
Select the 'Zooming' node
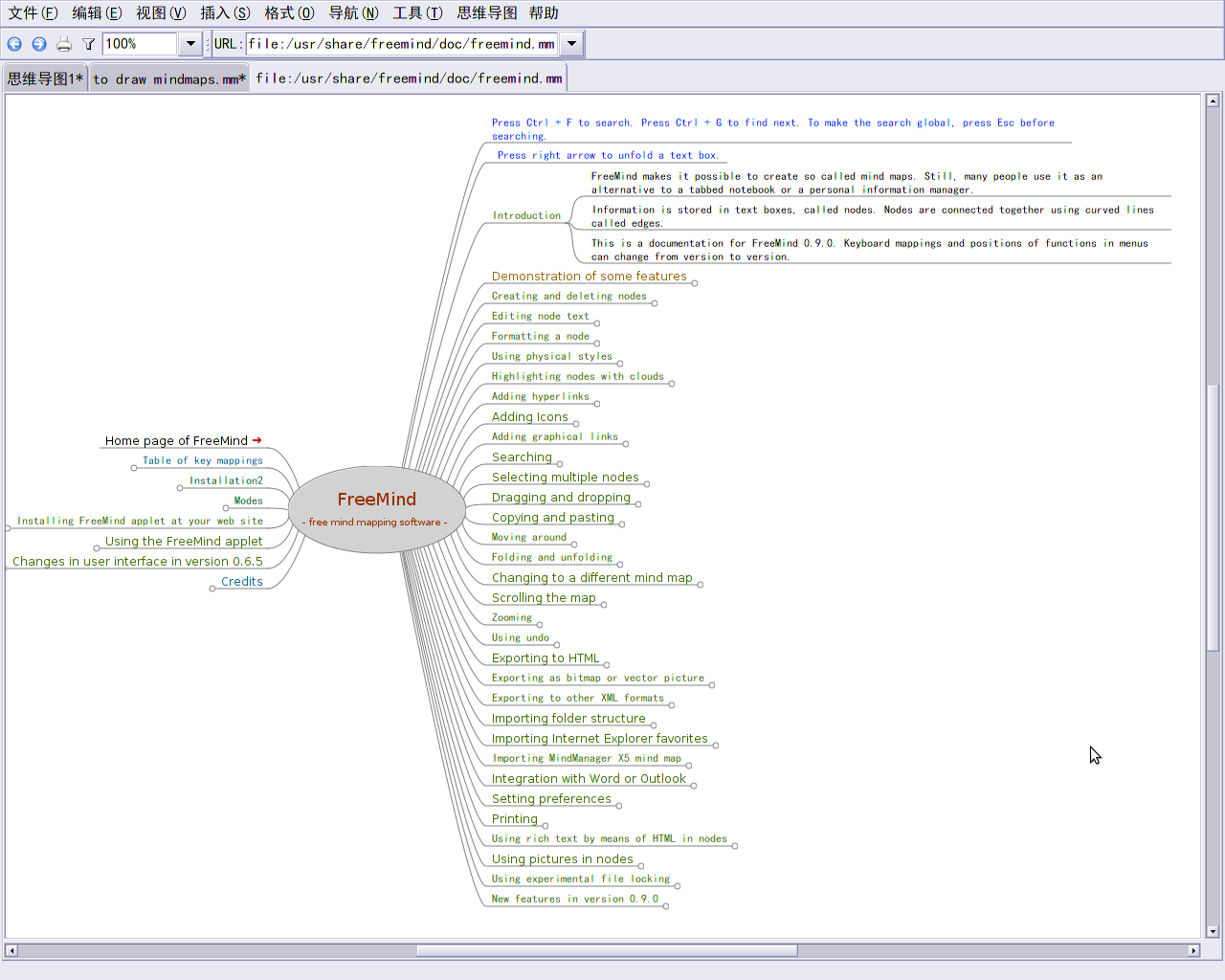[512, 618]
